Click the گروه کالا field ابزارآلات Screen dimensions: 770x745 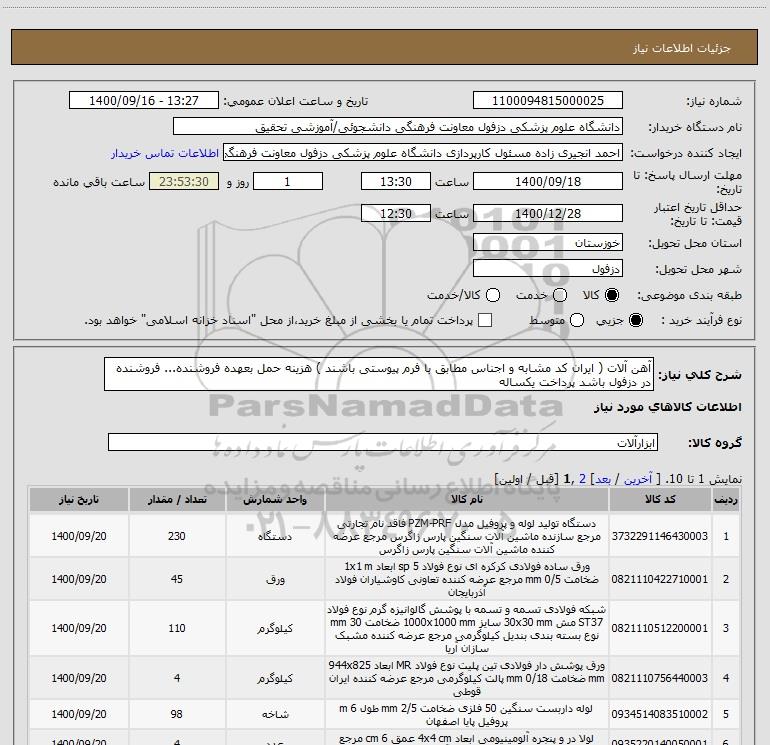click(x=383, y=442)
